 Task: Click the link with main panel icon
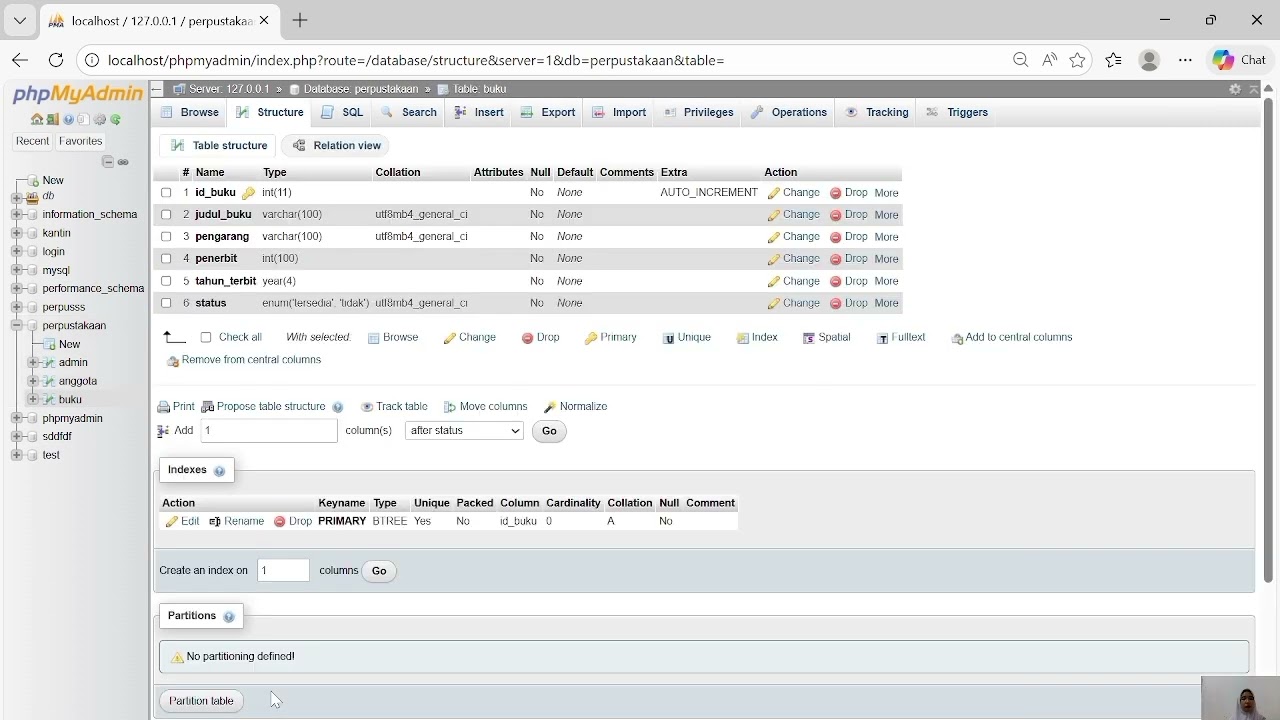coord(123,162)
